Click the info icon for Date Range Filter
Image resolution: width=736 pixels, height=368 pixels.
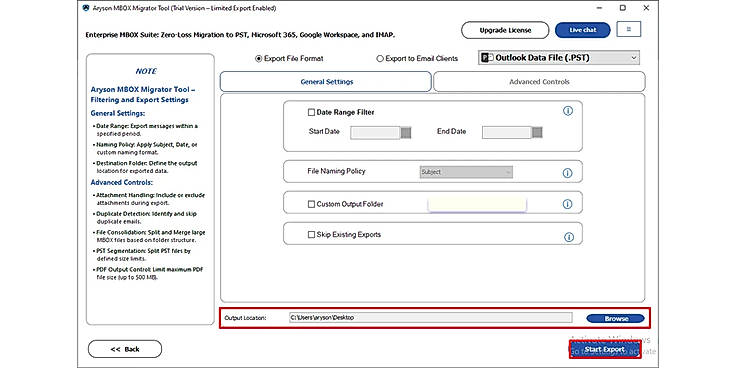click(x=567, y=111)
